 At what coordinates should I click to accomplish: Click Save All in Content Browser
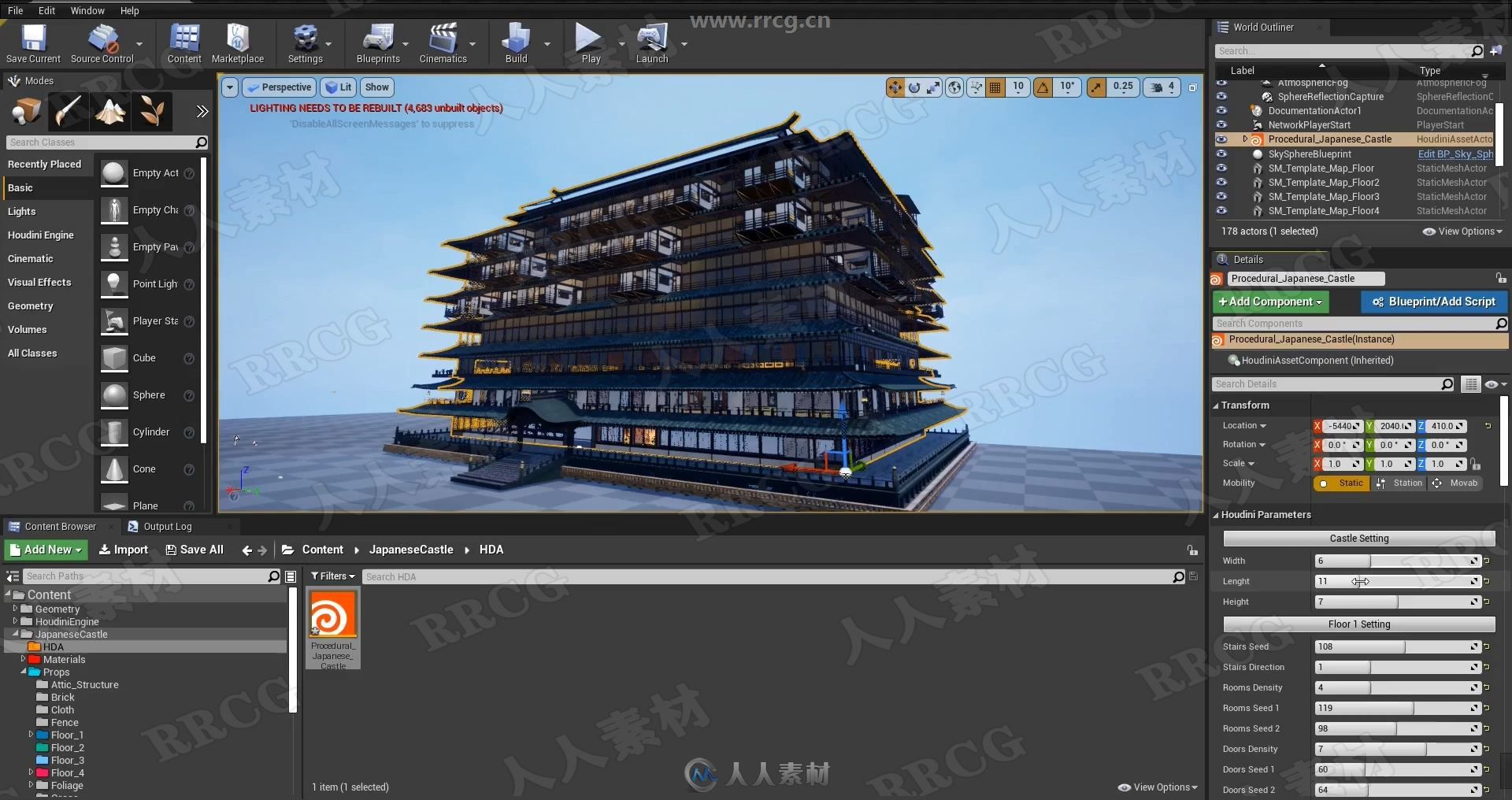click(195, 550)
